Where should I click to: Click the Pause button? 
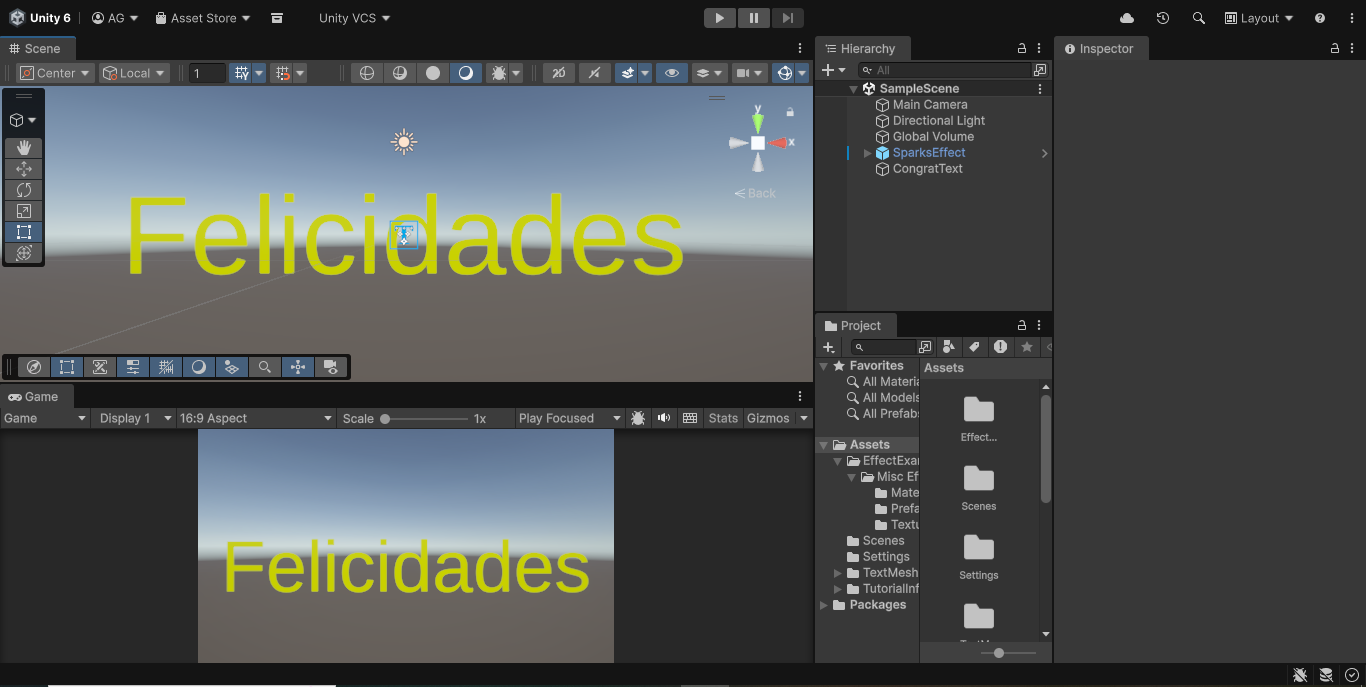(x=753, y=18)
